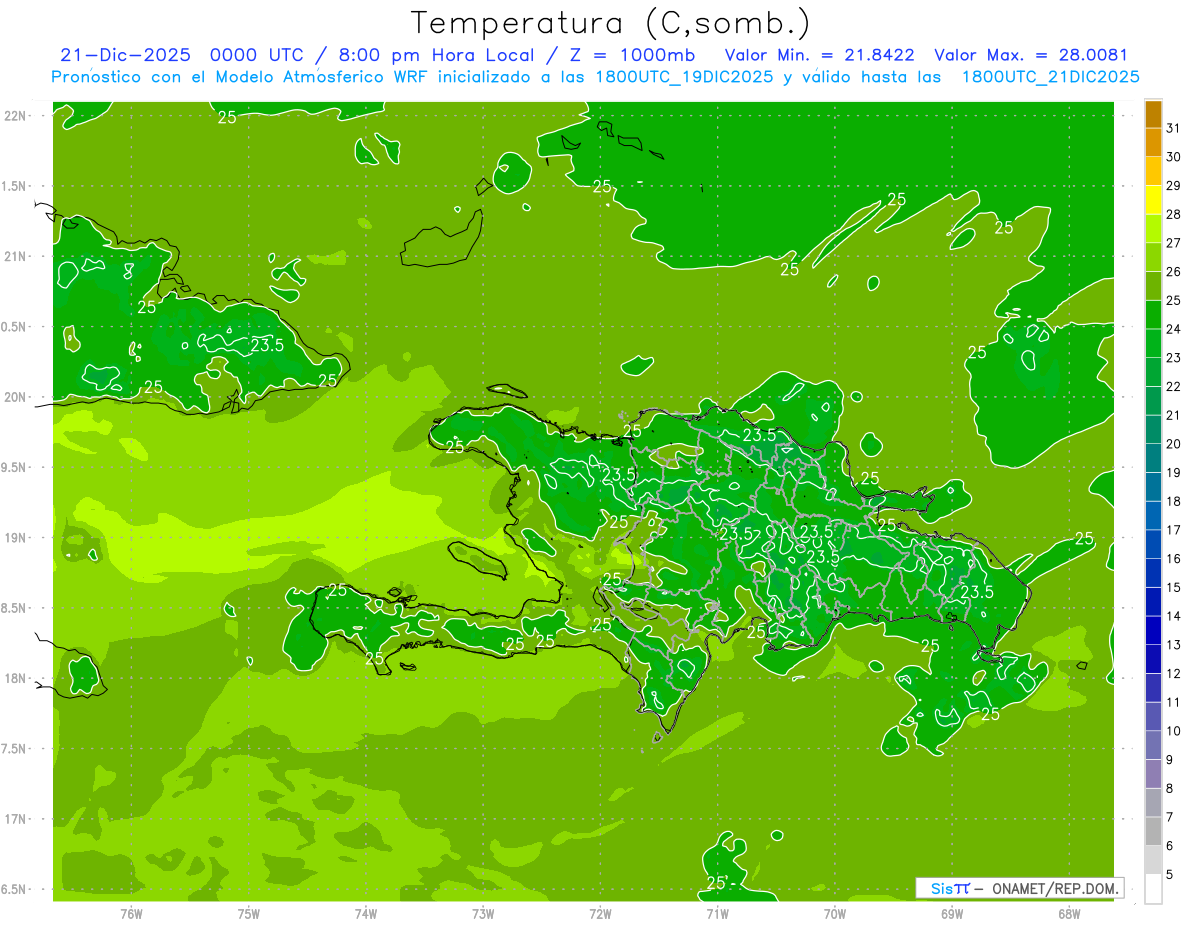Click the yellow color bar segment between 28 and 29
Image resolution: width=1200 pixels, height=927 pixels.
point(1153,200)
